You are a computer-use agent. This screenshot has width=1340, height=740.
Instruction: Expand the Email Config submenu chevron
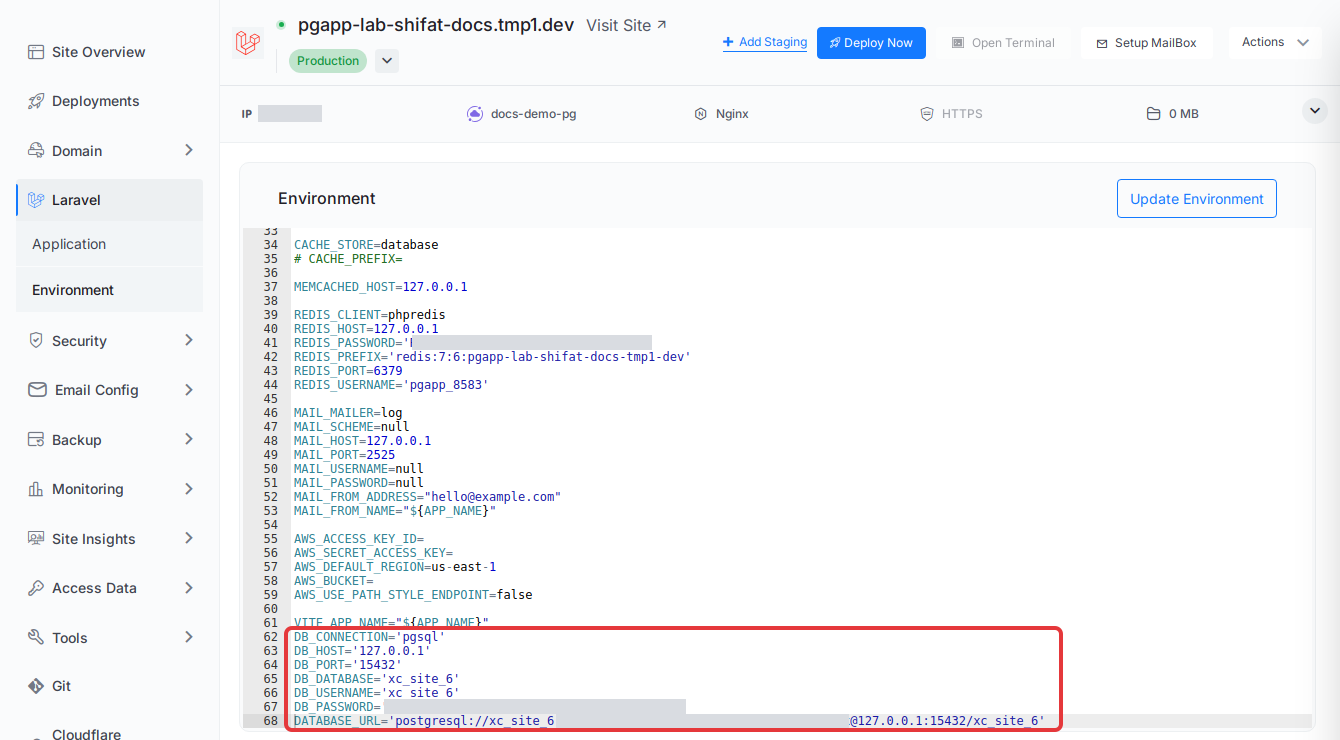coord(189,389)
